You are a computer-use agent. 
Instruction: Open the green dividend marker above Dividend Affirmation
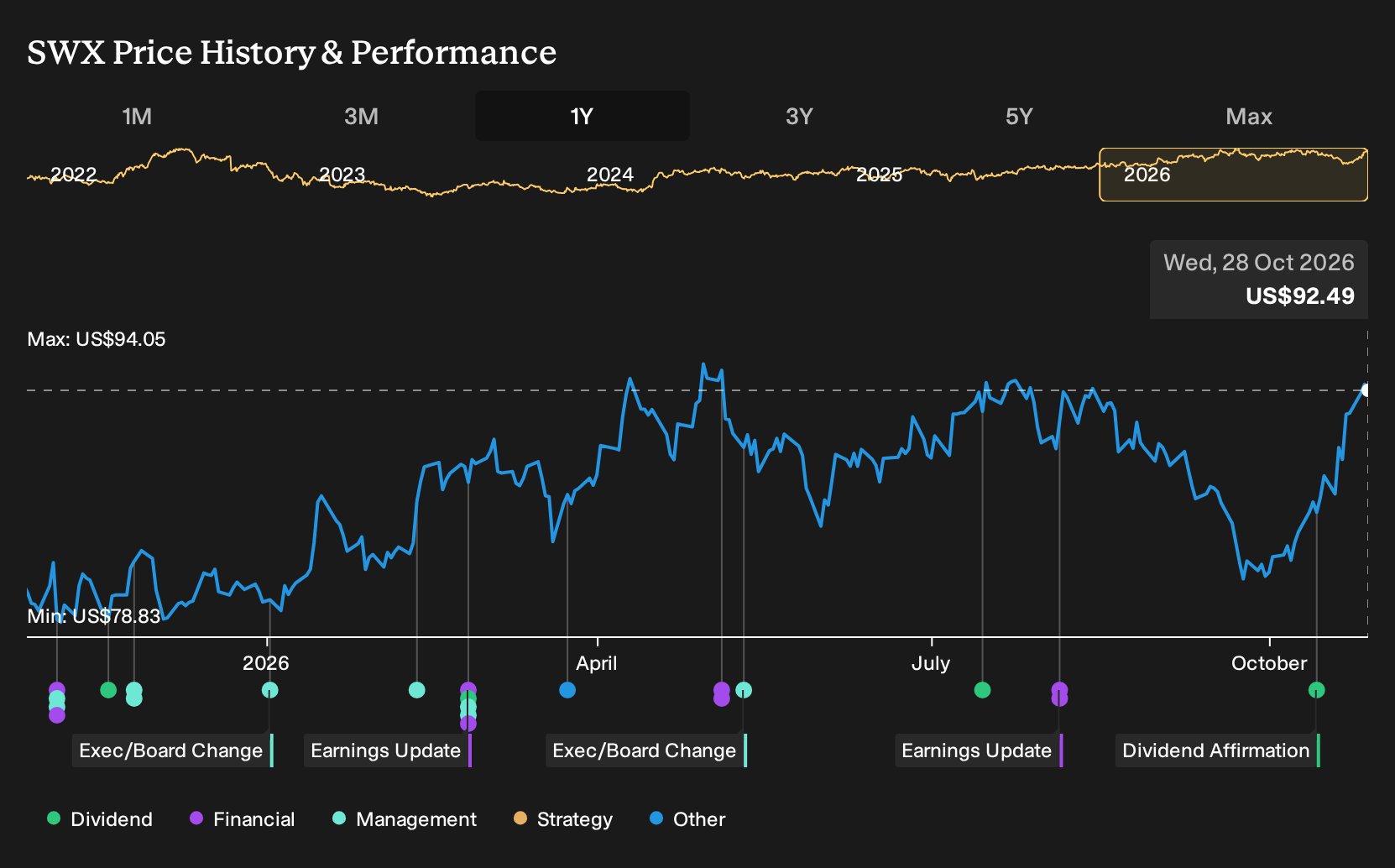[1316, 690]
